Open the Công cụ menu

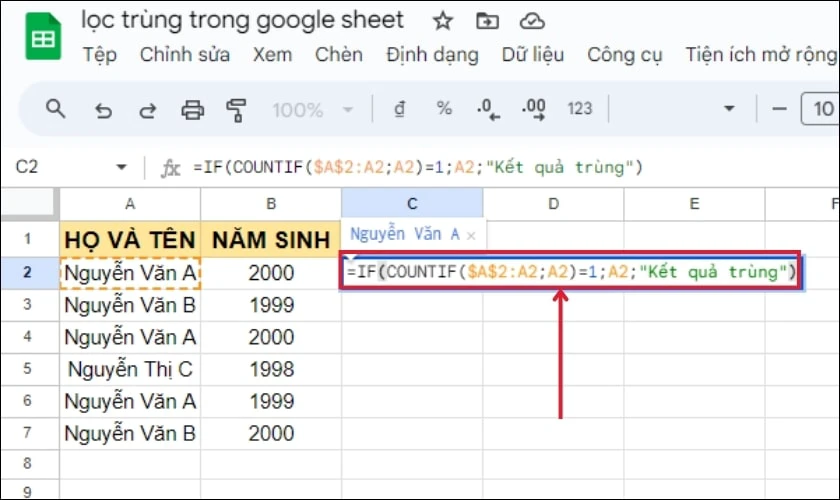[625, 55]
